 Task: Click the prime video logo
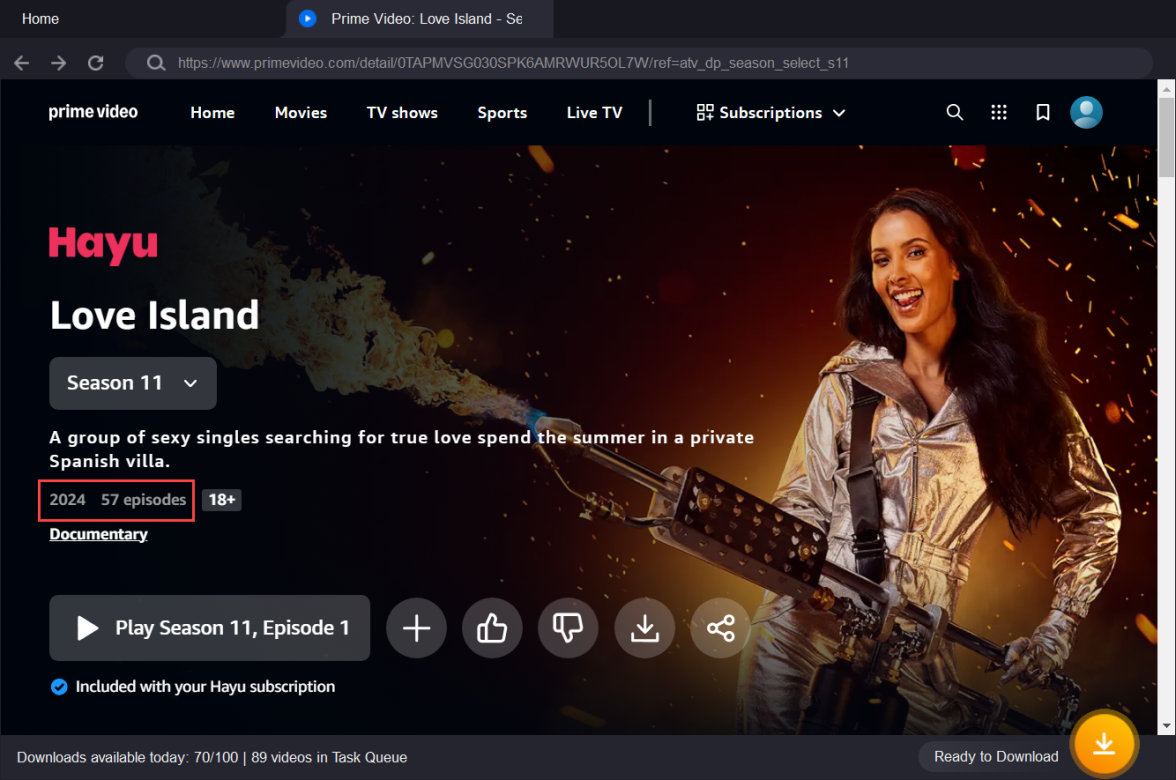coord(93,112)
